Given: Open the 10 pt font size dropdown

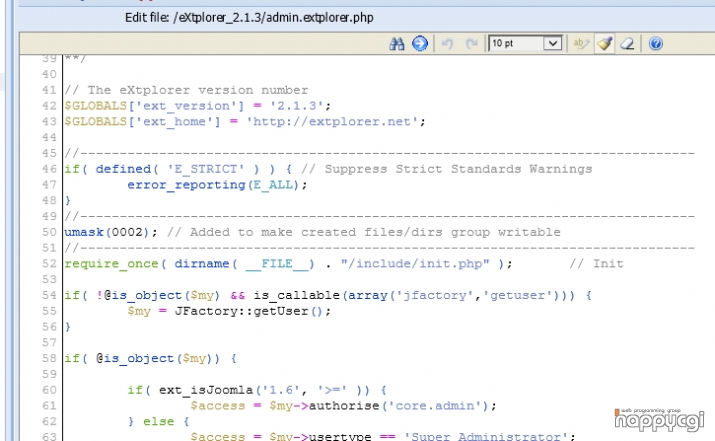Looking at the screenshot, I should [x=525, y=43].
